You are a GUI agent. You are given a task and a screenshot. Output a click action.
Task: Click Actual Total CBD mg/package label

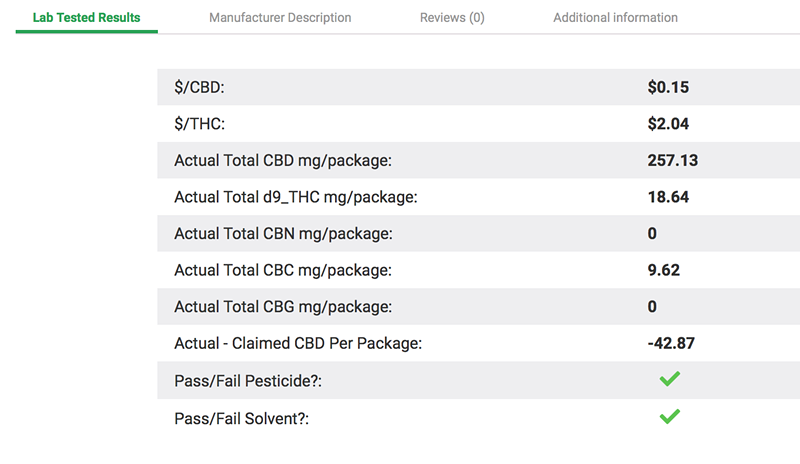tap(283, 161)
